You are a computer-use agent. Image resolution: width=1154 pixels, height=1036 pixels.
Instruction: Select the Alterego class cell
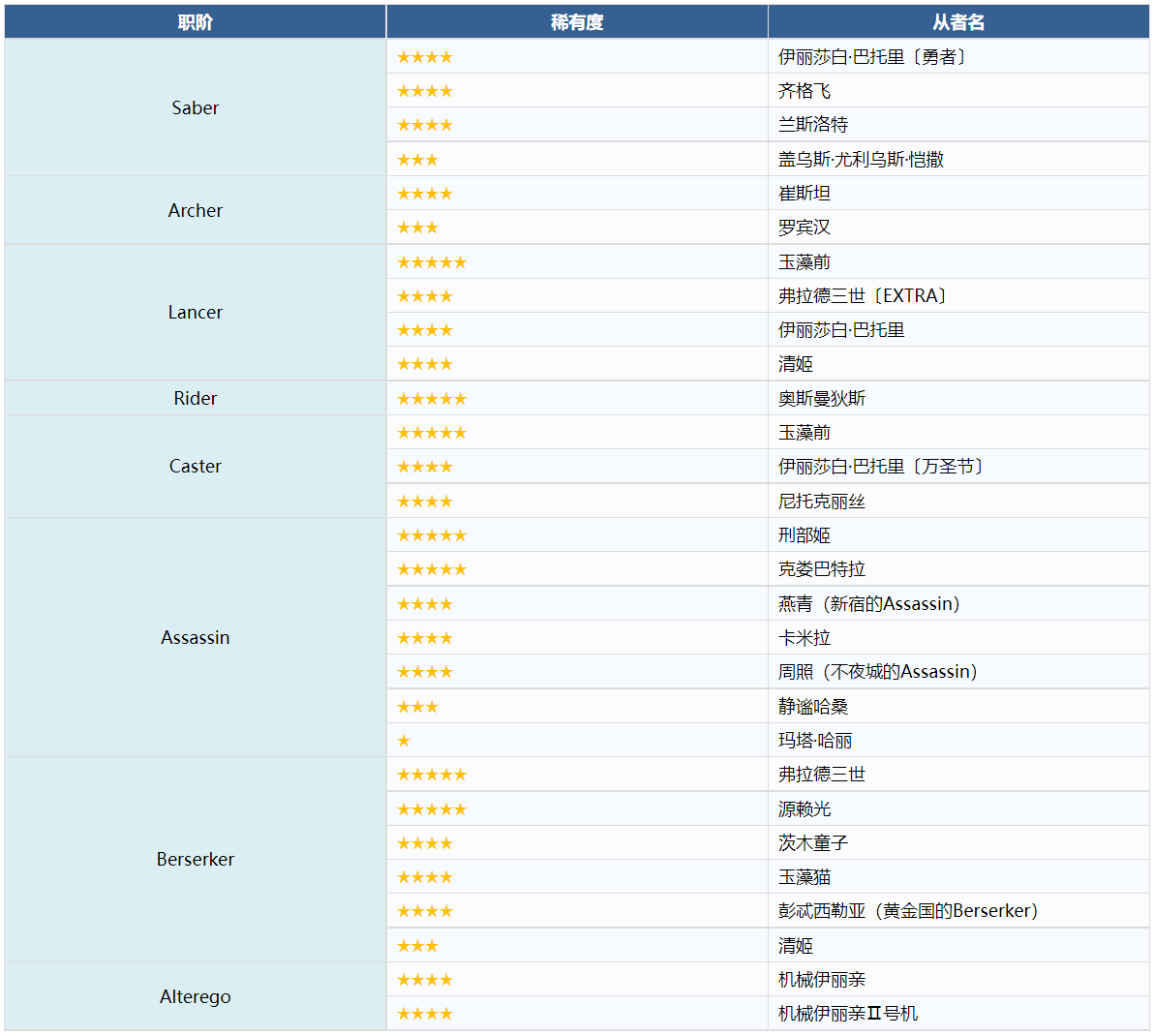point(195,996)
